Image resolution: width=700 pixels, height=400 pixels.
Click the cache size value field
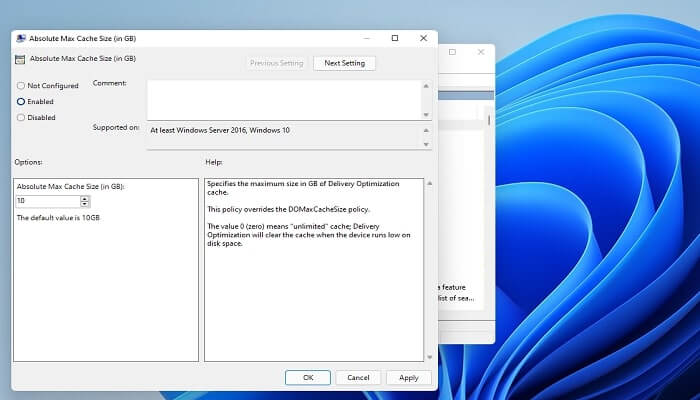[x=47, y=201]
